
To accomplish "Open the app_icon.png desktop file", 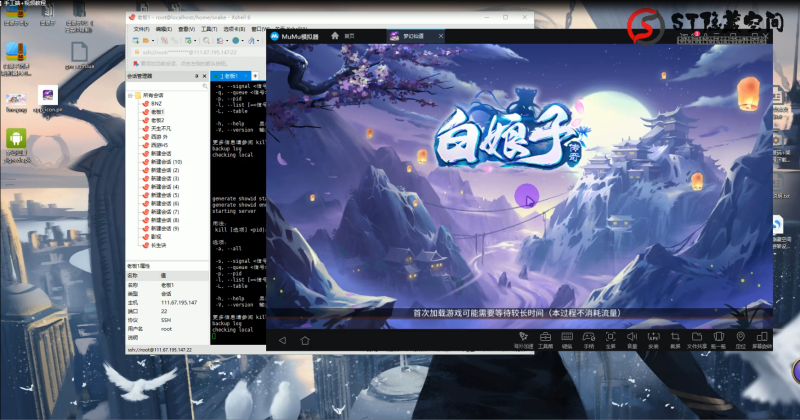I will coord(47,100).
